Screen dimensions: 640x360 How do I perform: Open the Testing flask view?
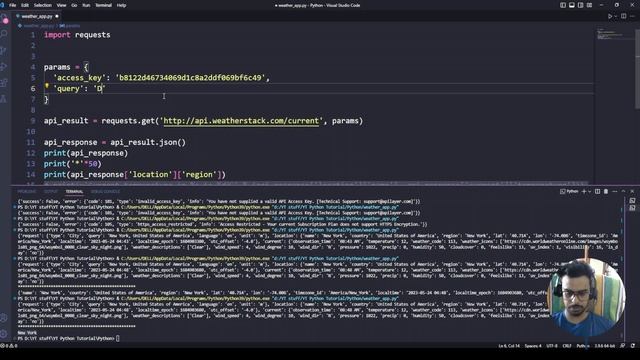[4, 99]
